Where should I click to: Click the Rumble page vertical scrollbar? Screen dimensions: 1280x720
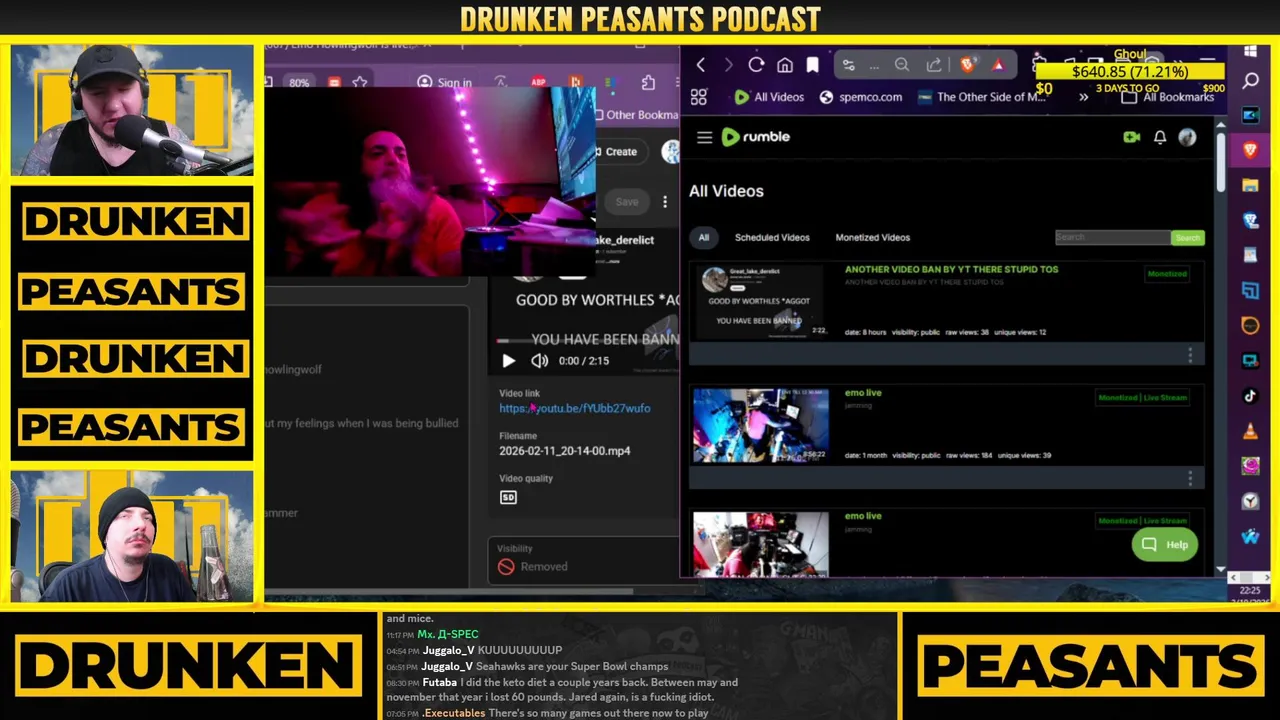[x=1220, y=163]
